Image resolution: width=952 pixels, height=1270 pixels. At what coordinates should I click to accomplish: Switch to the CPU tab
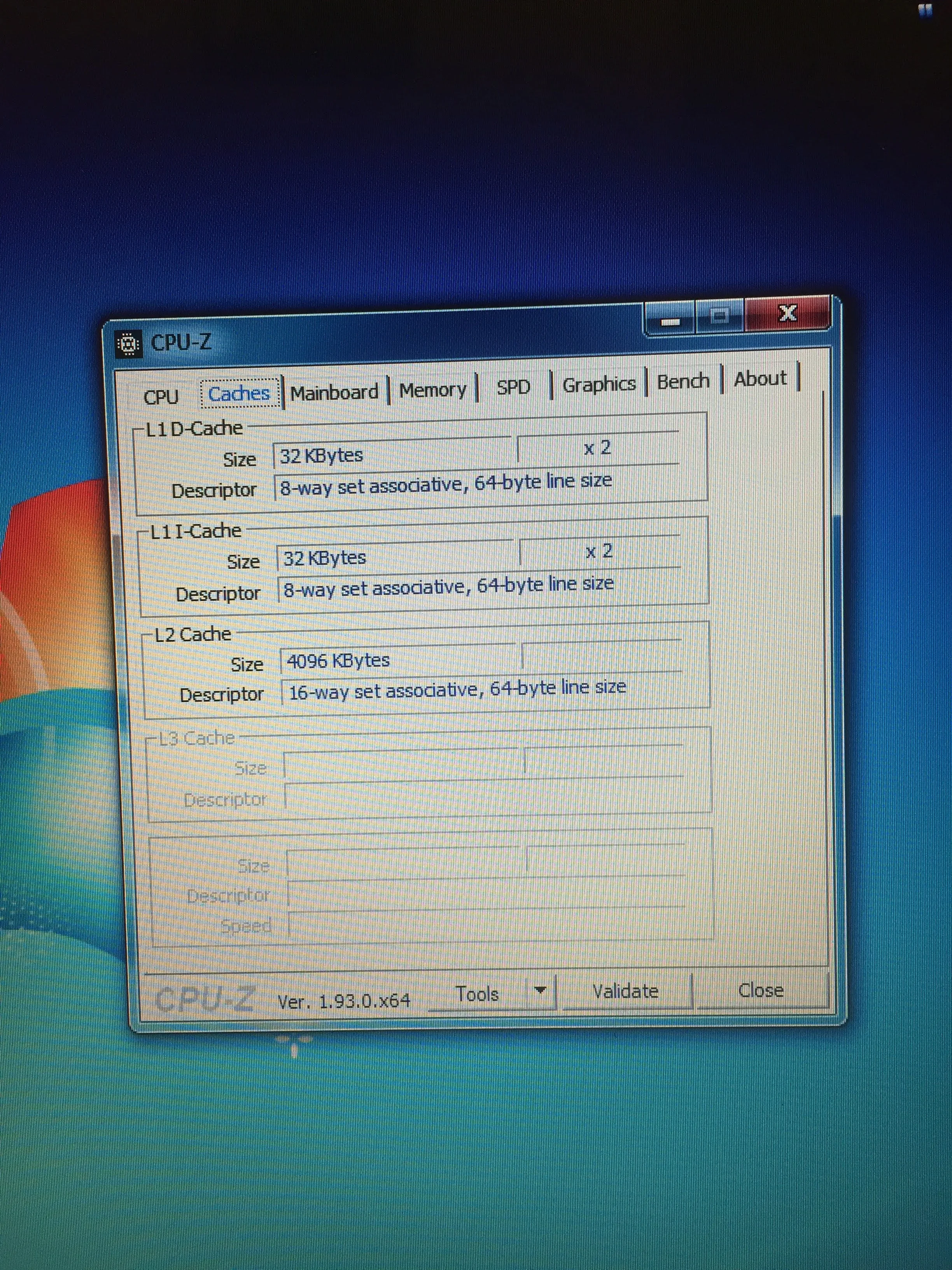click(161, 397)
